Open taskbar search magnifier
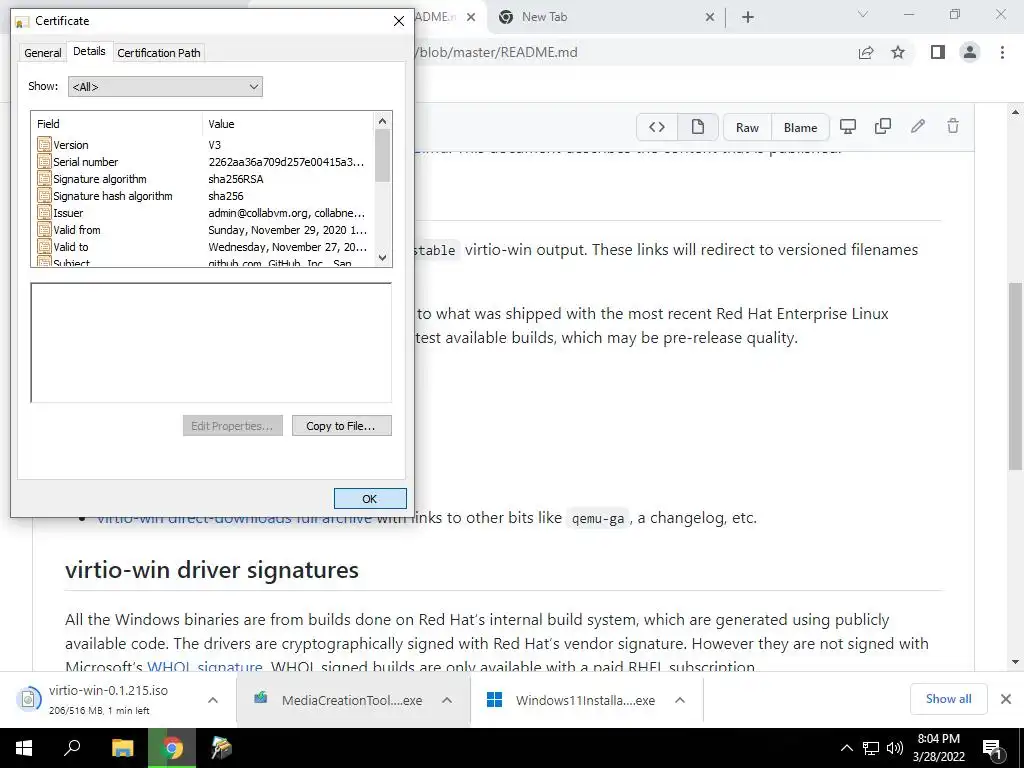Viewport: 1024px width, 768px height. (x=72, y=748)
